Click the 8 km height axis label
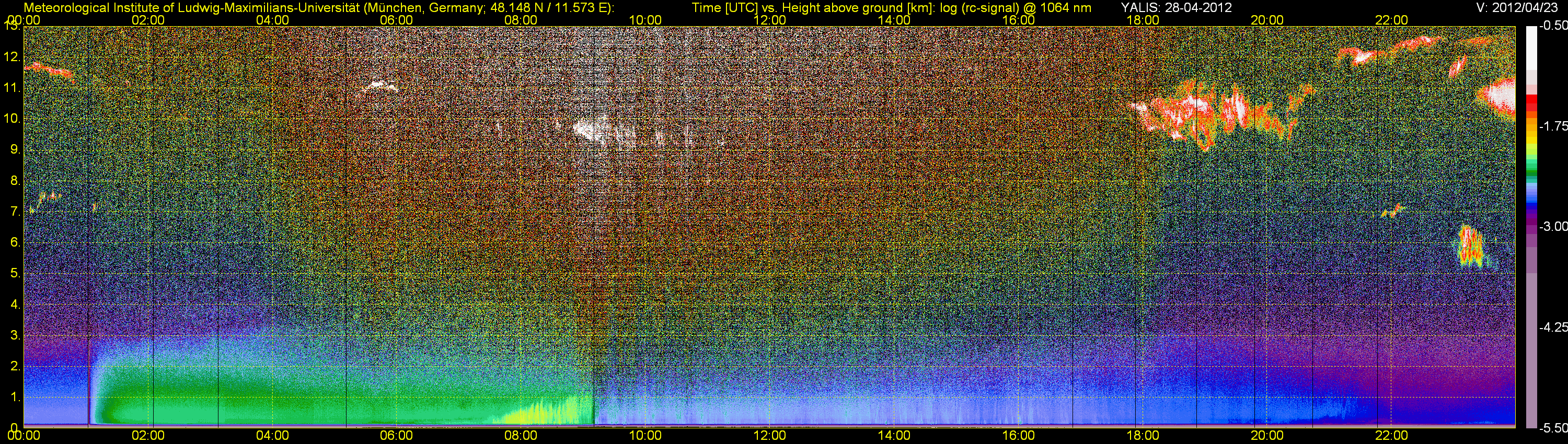The width and height of the screenshot is (1568, 444). point(16,180)
